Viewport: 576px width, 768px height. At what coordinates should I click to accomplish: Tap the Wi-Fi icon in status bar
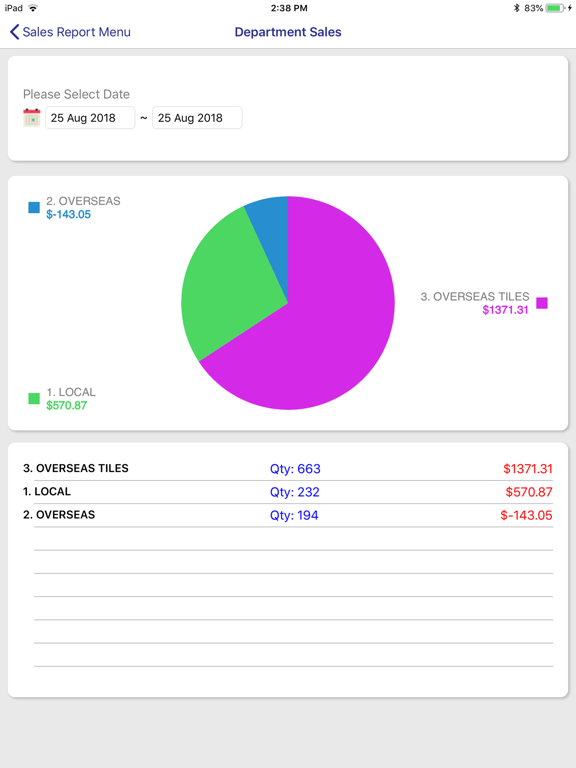tap(33, 8)
